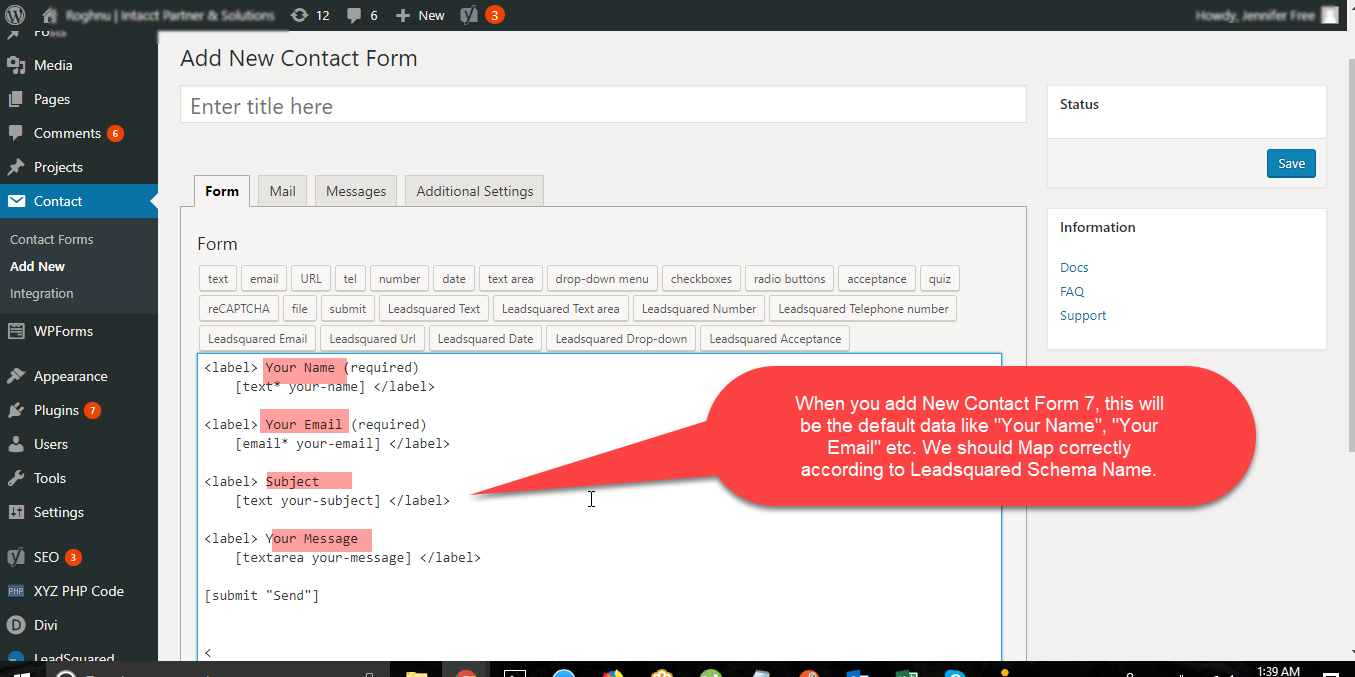Insert Leadsquared Number tag

click(699, 309)
